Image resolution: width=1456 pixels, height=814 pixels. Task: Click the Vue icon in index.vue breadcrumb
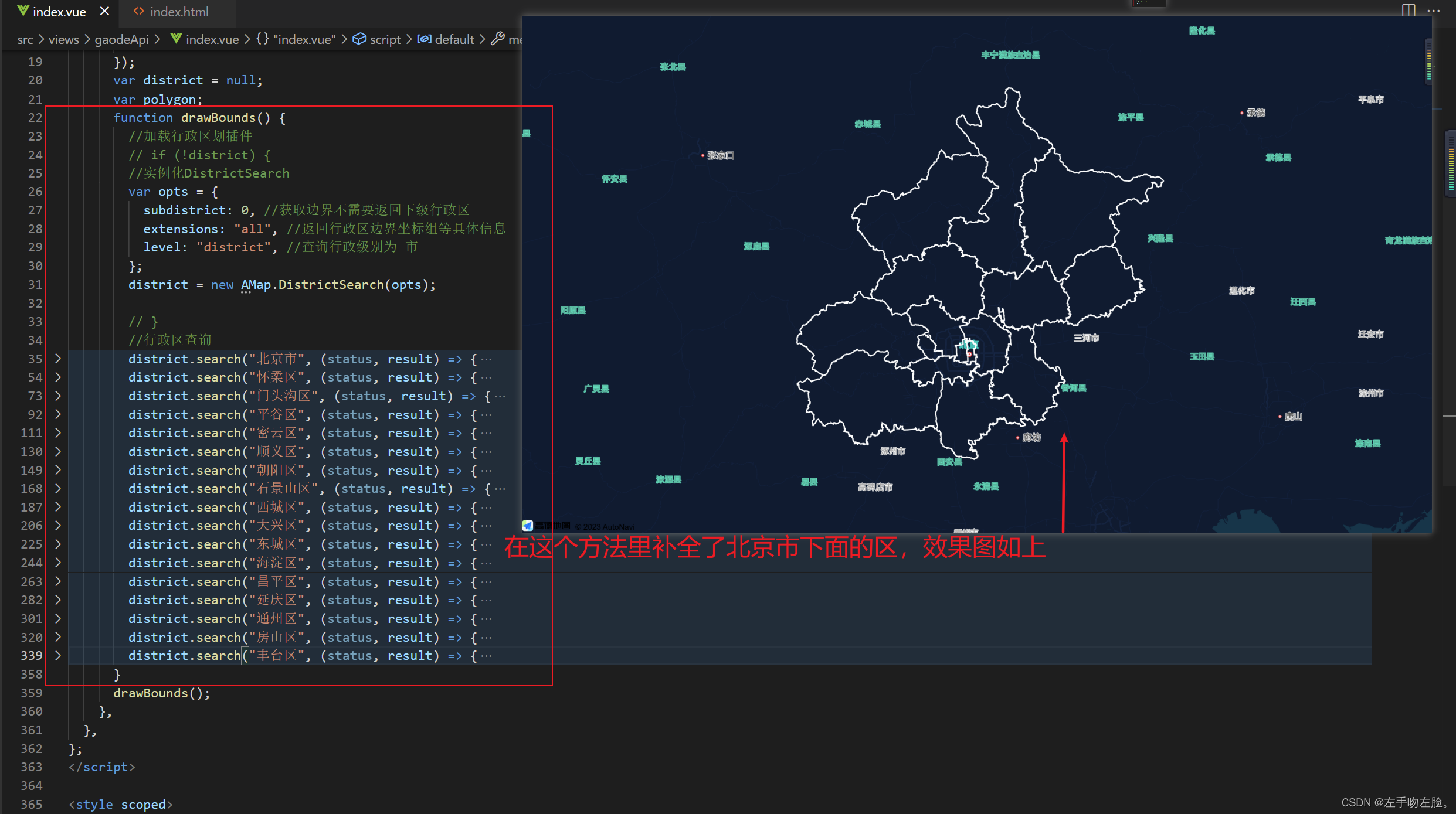(x=175, y=39)
